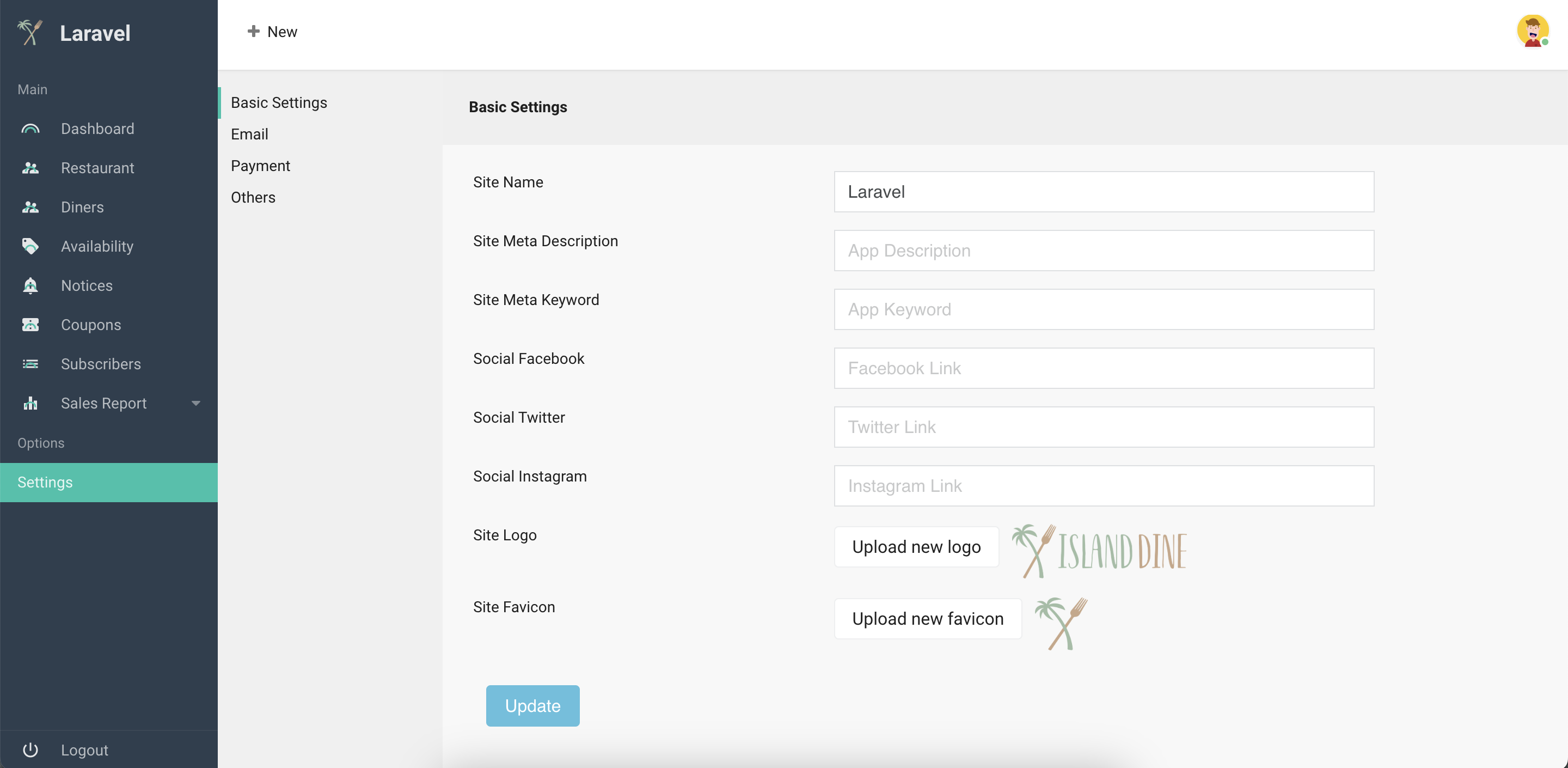
Task: Click the Island Dine logo thumbnail
Action: (x=1099, y=551)
